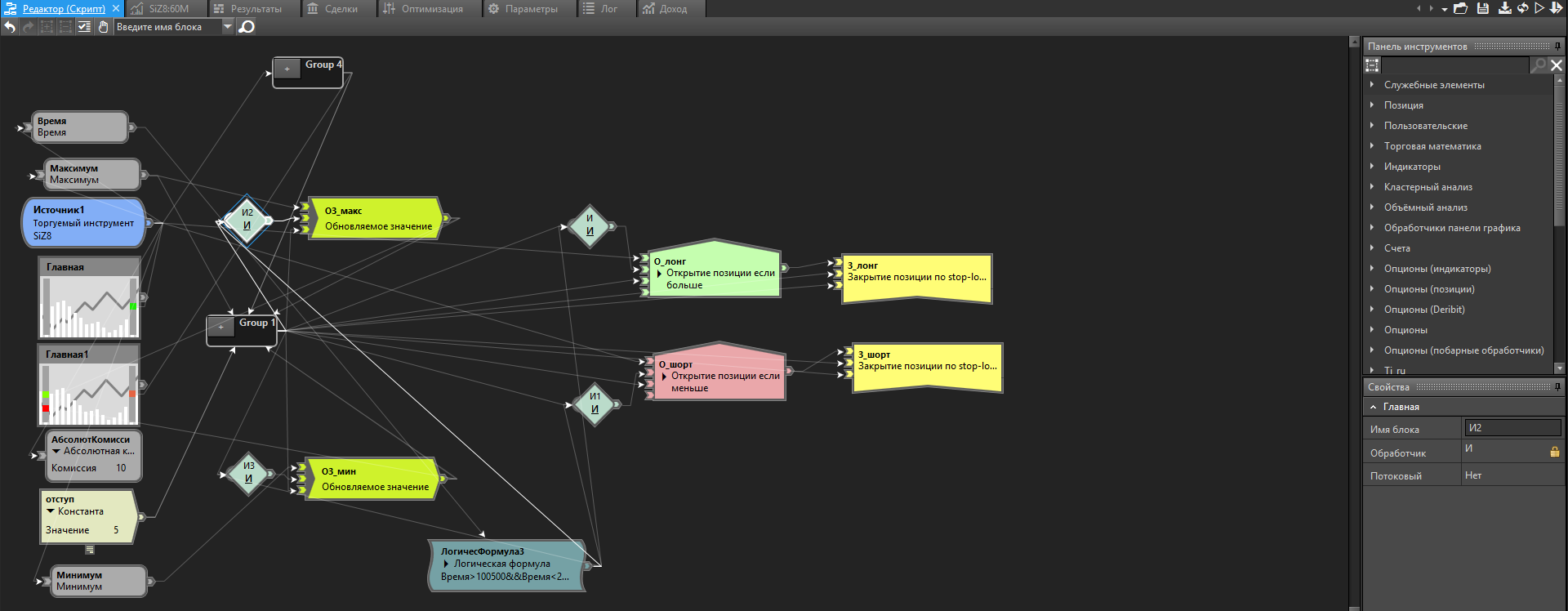Collapse the отступ Константа parameters

tap(51, 511)
